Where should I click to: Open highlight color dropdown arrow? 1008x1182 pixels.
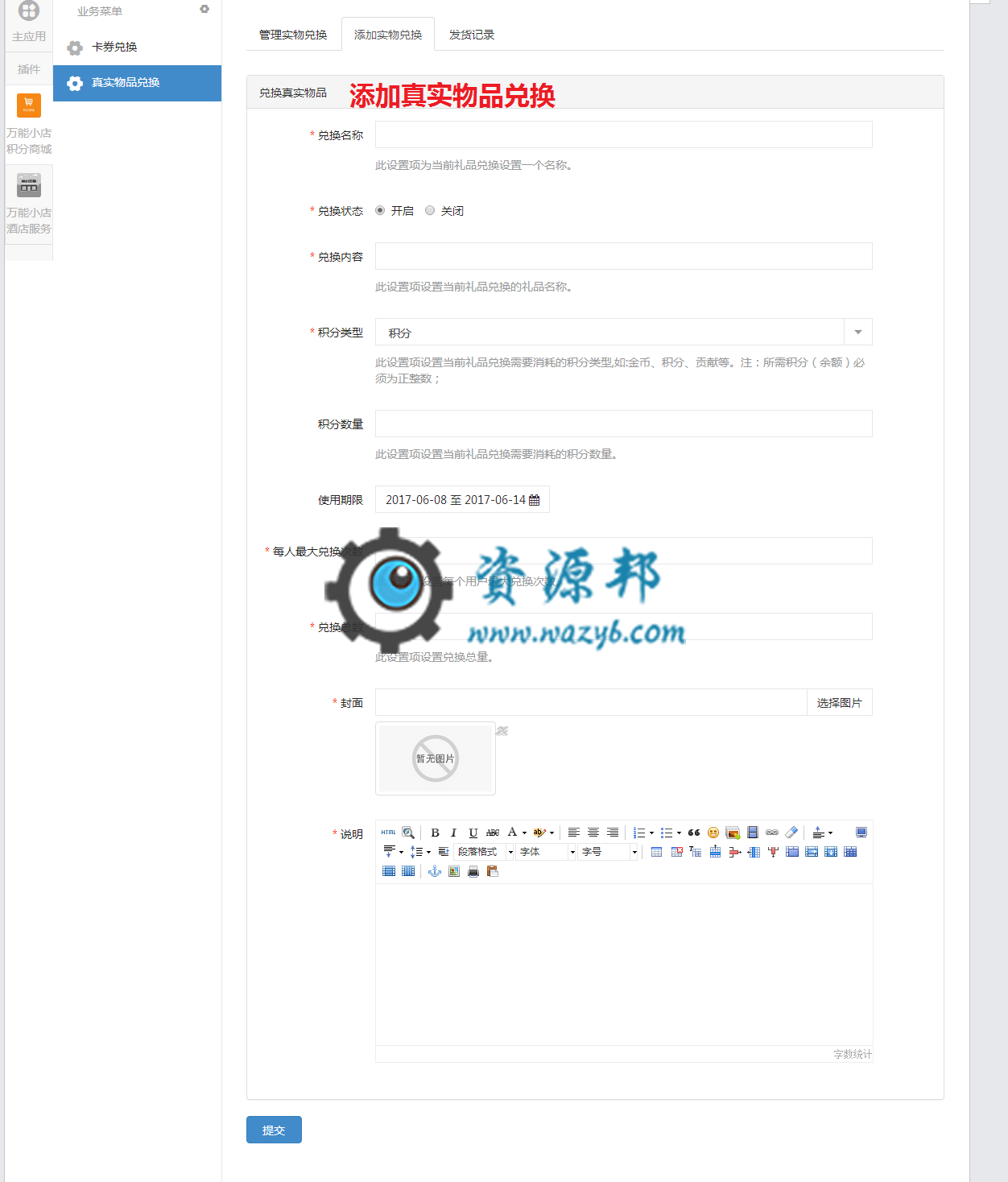pos(552,833)
